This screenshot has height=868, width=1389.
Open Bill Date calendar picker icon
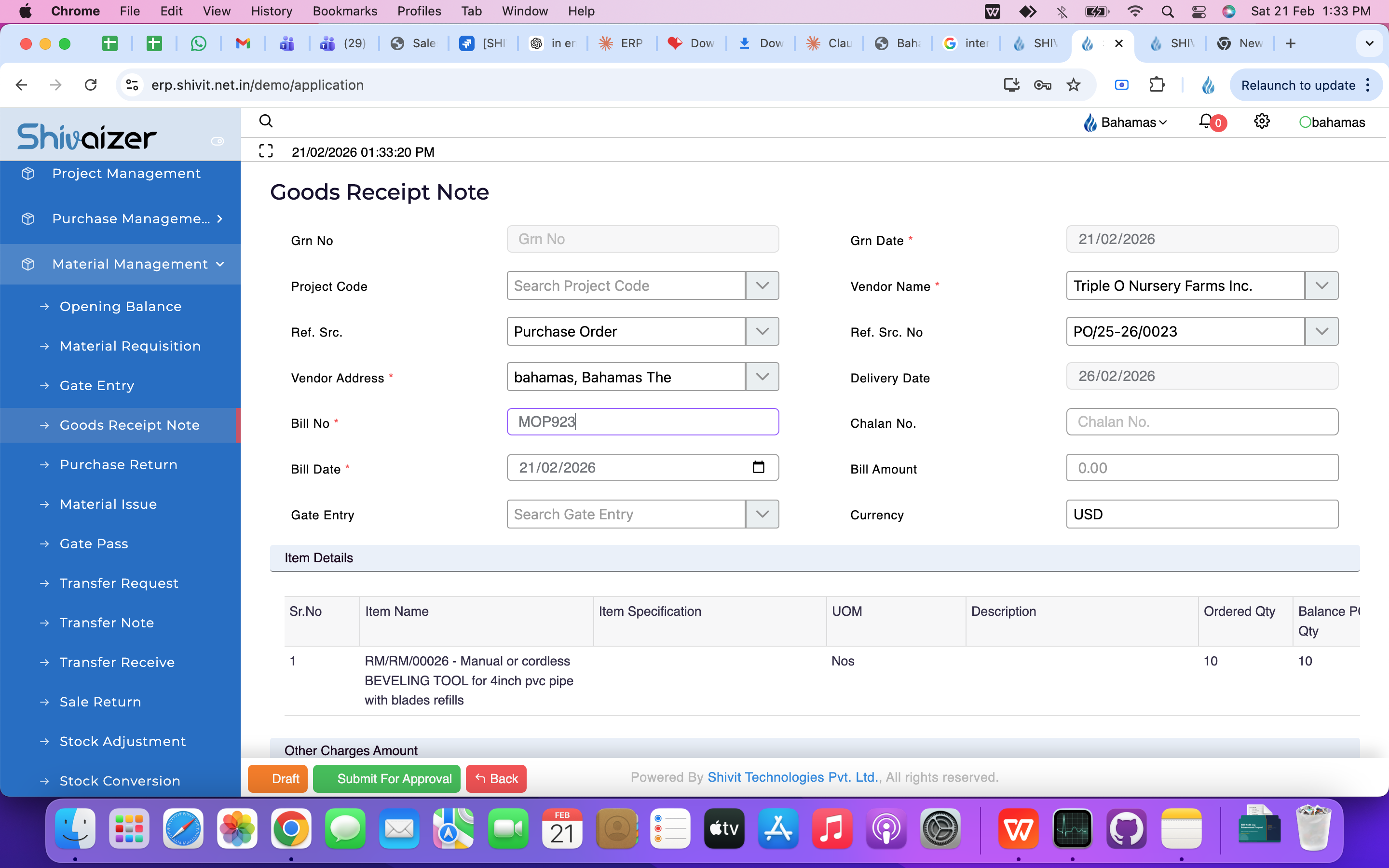tap(758, 467)
